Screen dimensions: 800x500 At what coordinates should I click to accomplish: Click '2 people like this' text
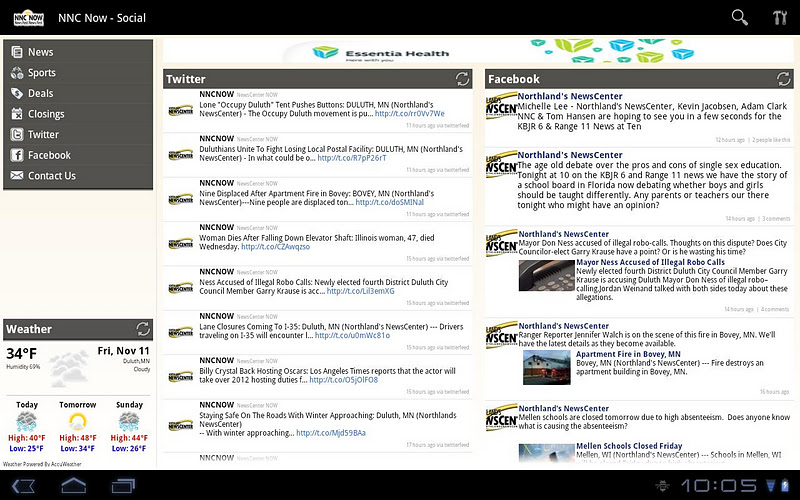tap(771, 140)
